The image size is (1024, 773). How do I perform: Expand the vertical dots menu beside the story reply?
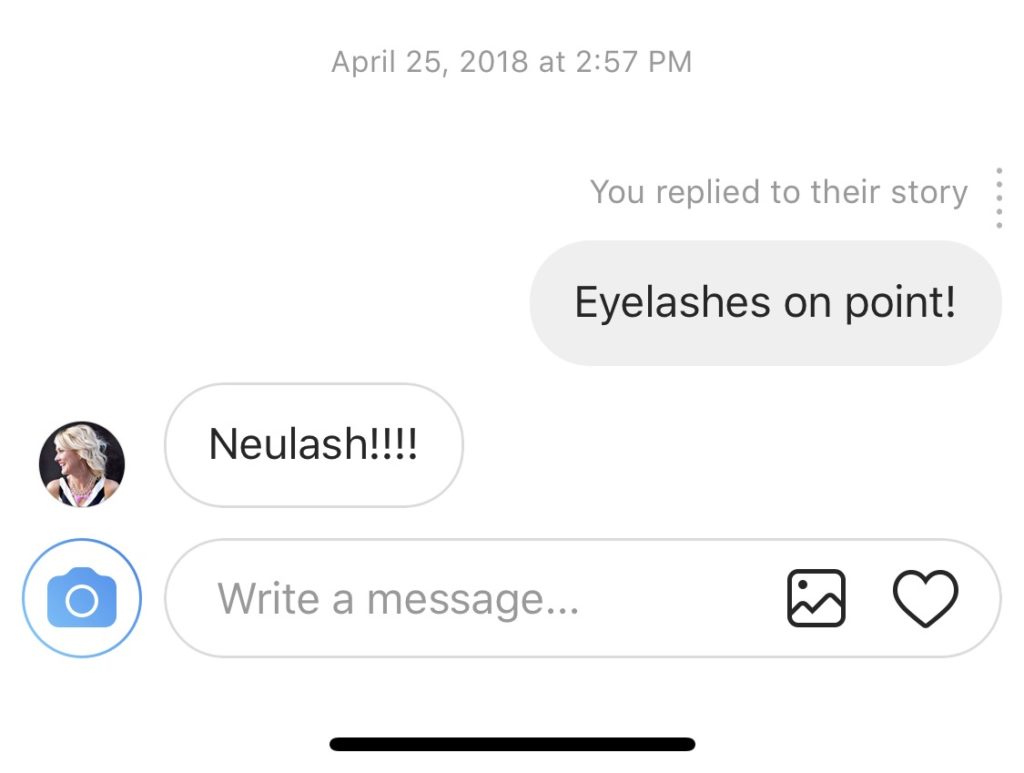pos(998,199)
